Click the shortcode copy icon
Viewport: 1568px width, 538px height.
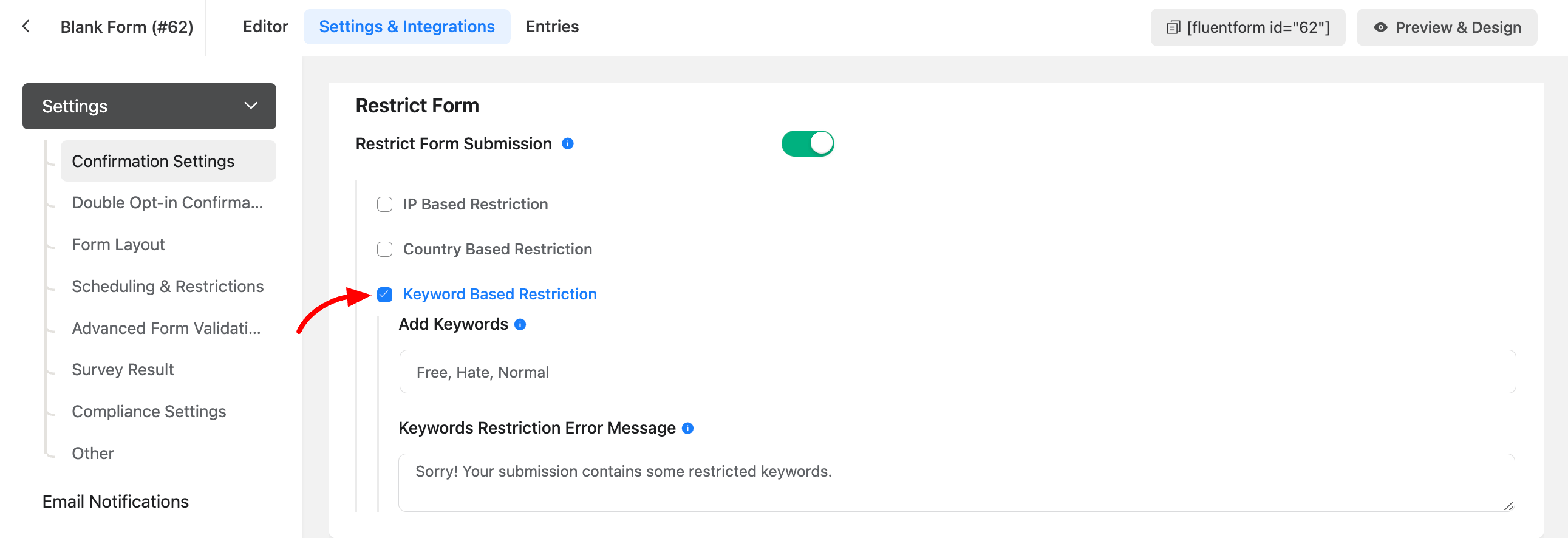(1172, 27)
